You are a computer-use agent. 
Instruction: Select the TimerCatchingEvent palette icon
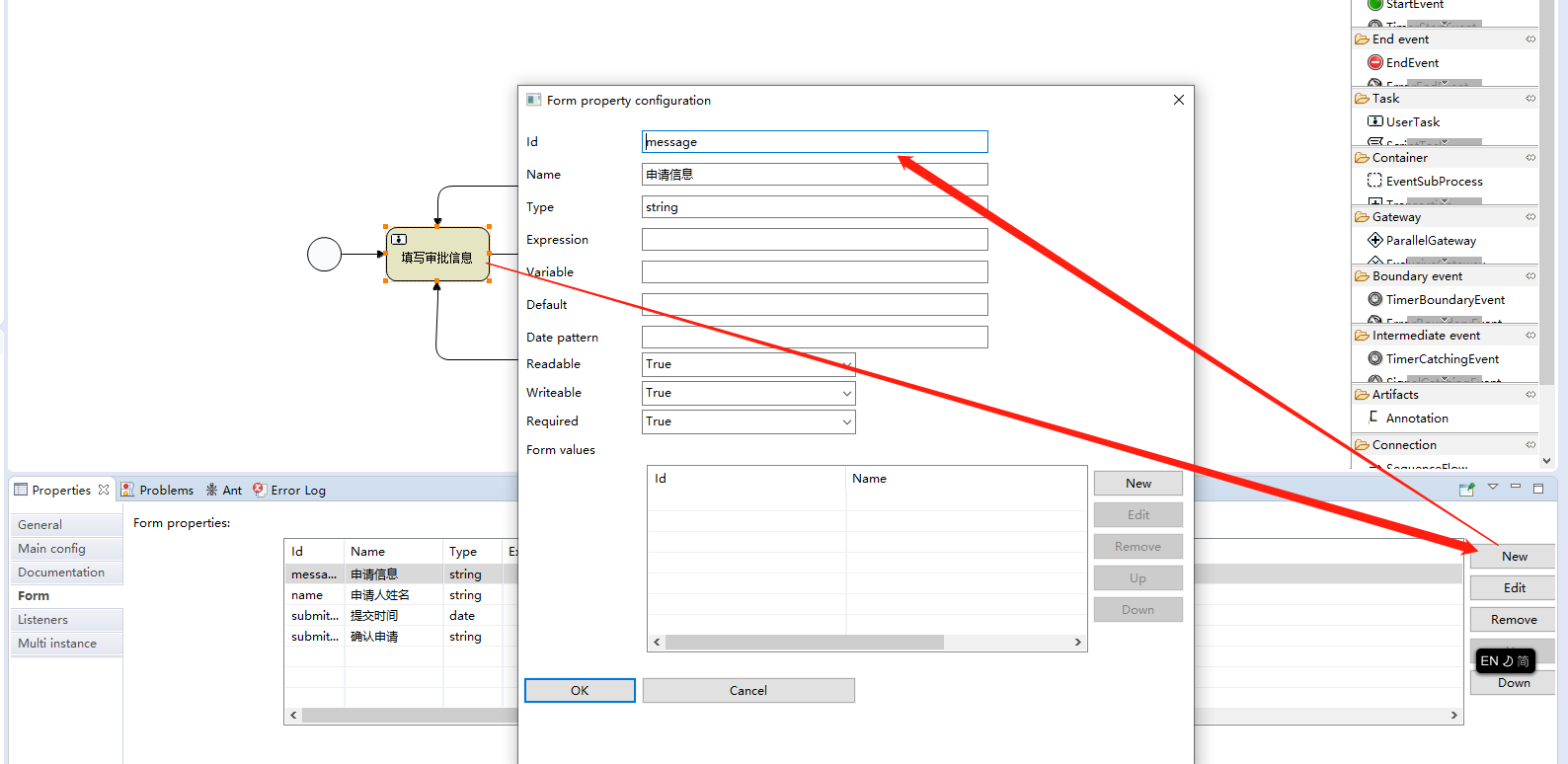(1374, 358)
